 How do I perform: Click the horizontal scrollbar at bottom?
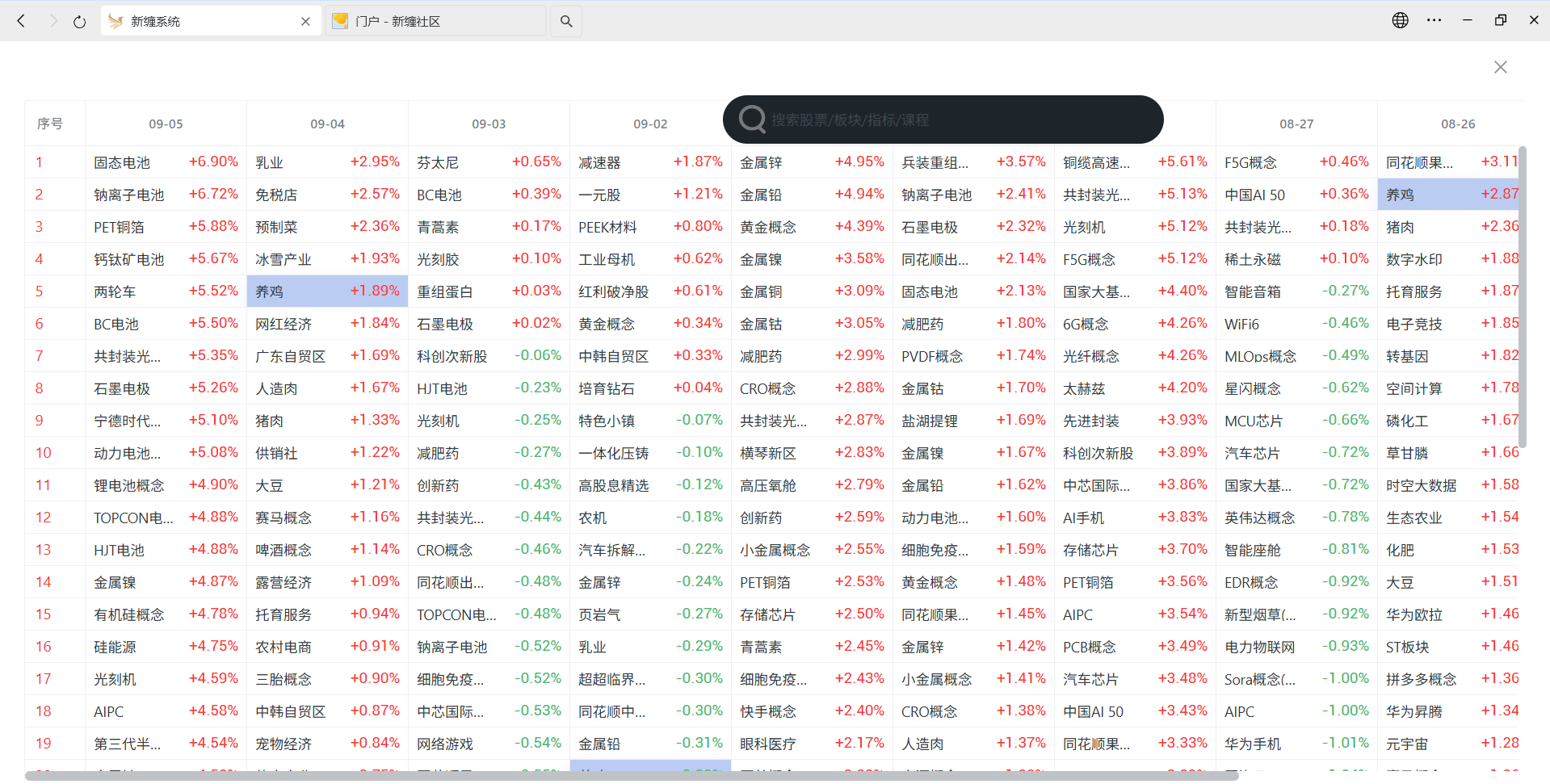630,776
